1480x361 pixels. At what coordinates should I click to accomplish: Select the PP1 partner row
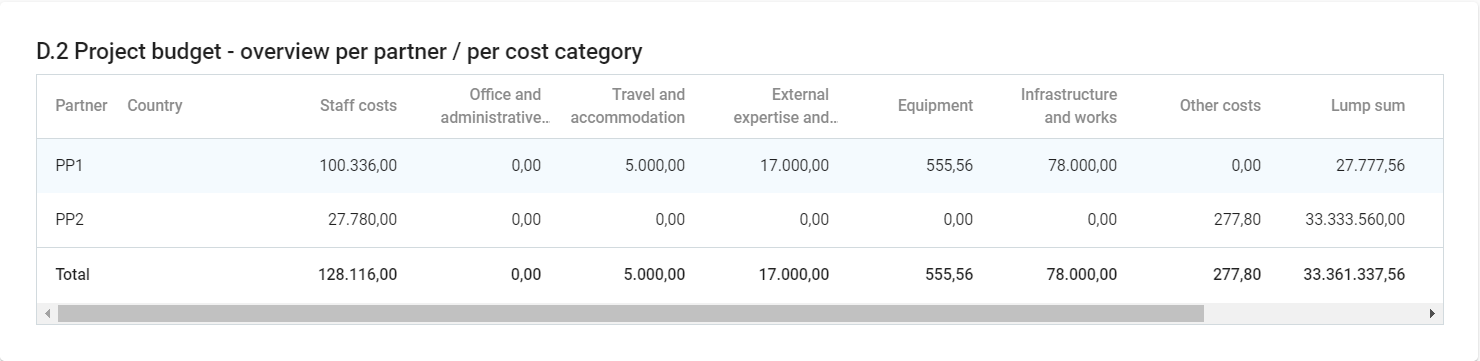click(740, 166)
